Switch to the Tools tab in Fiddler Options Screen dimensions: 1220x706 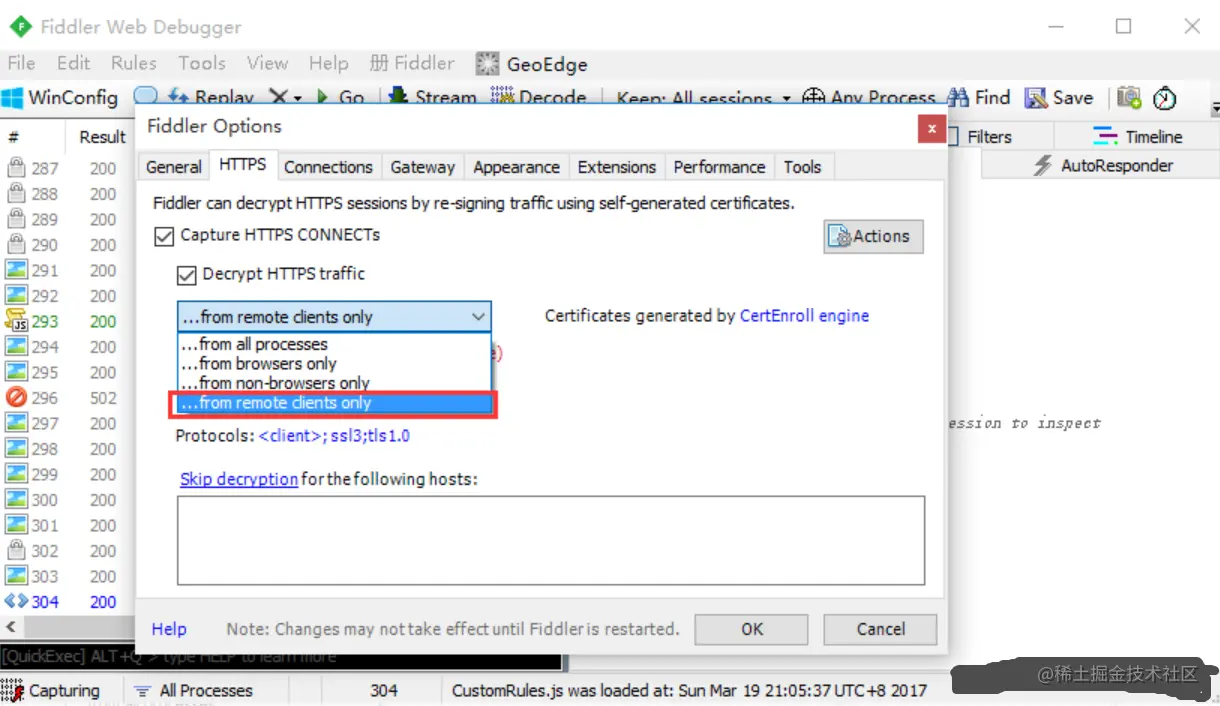[802, 167]
